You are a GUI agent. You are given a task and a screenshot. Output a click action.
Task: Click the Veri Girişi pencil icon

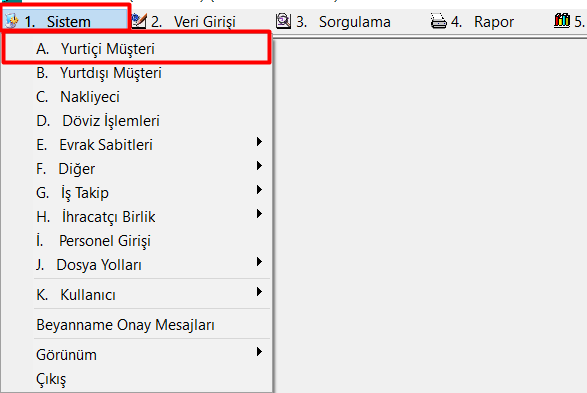click(x=139, y=21)
